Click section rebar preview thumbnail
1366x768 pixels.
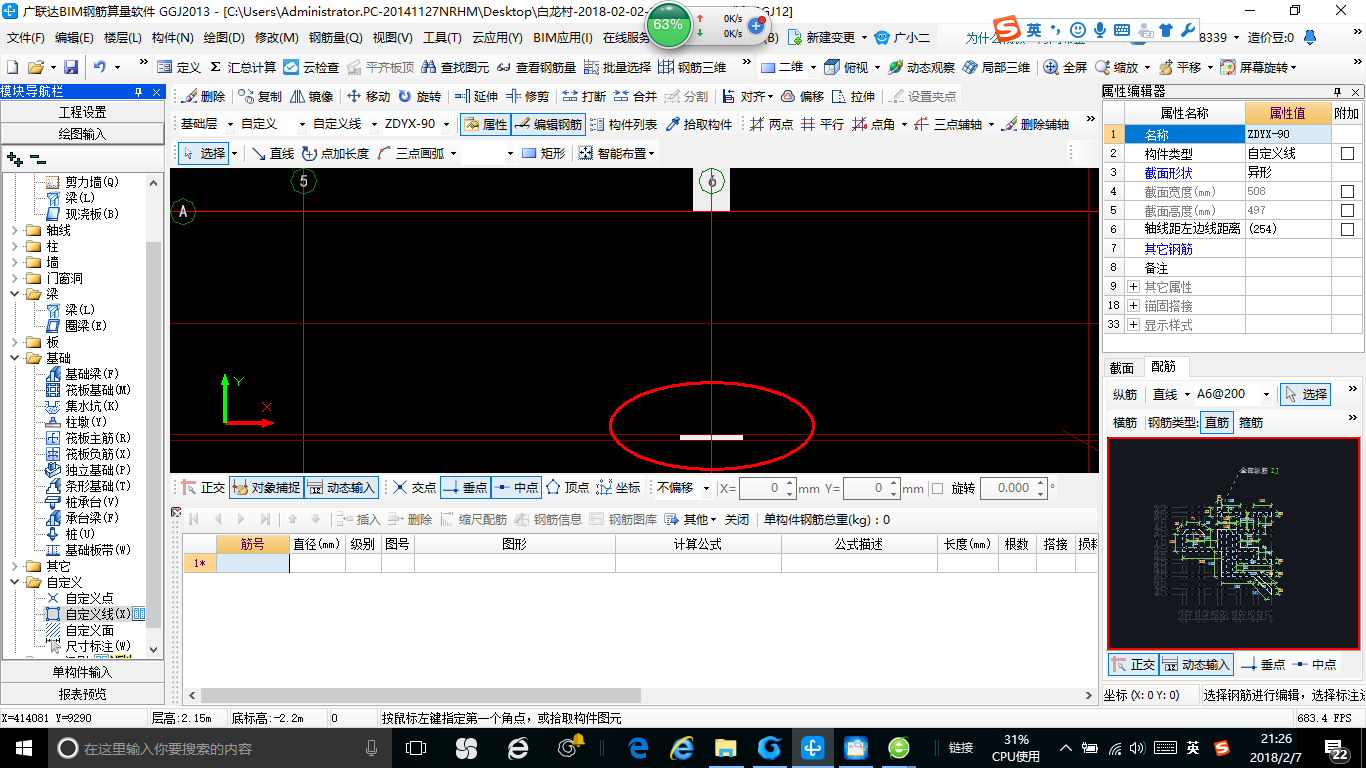[x=1233, y=543]
